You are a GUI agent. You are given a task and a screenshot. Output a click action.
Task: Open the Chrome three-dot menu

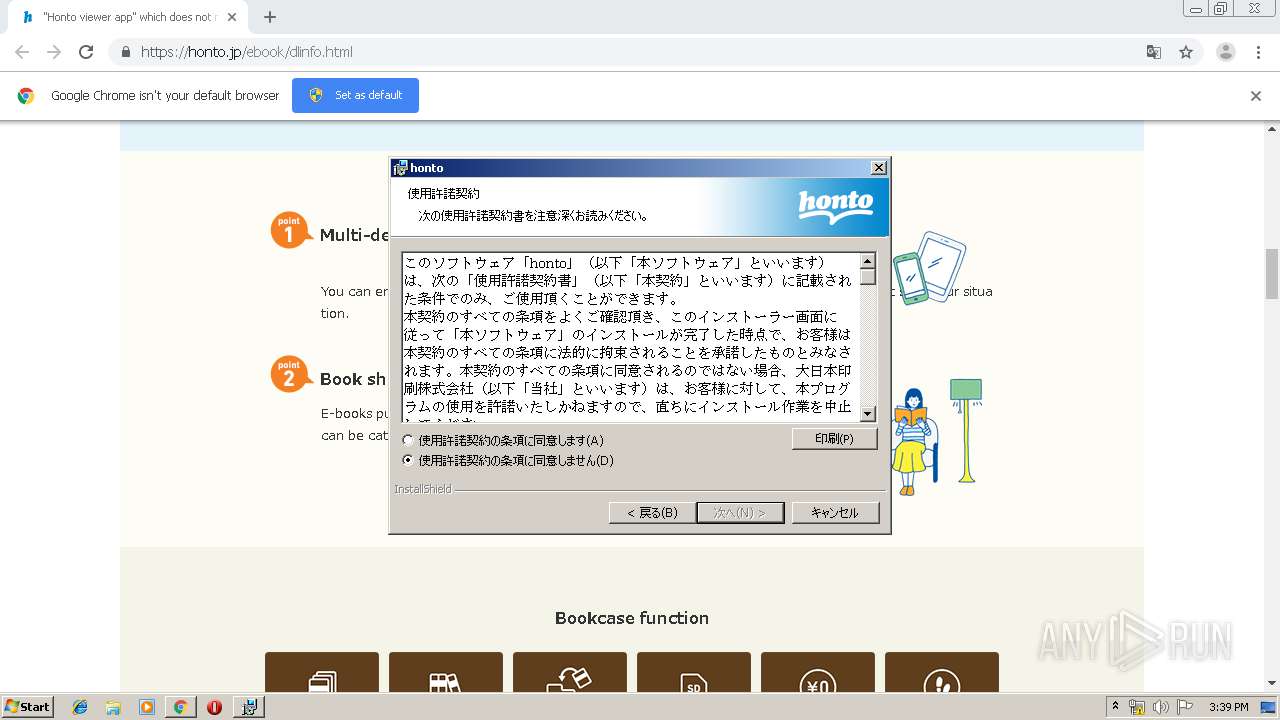click(1259, 52)
